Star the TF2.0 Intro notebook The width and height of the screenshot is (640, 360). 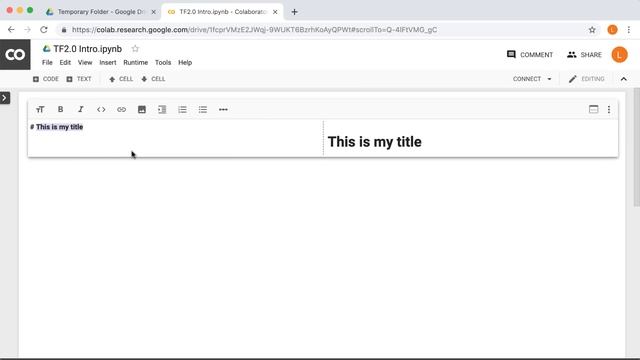coord(135,49)
